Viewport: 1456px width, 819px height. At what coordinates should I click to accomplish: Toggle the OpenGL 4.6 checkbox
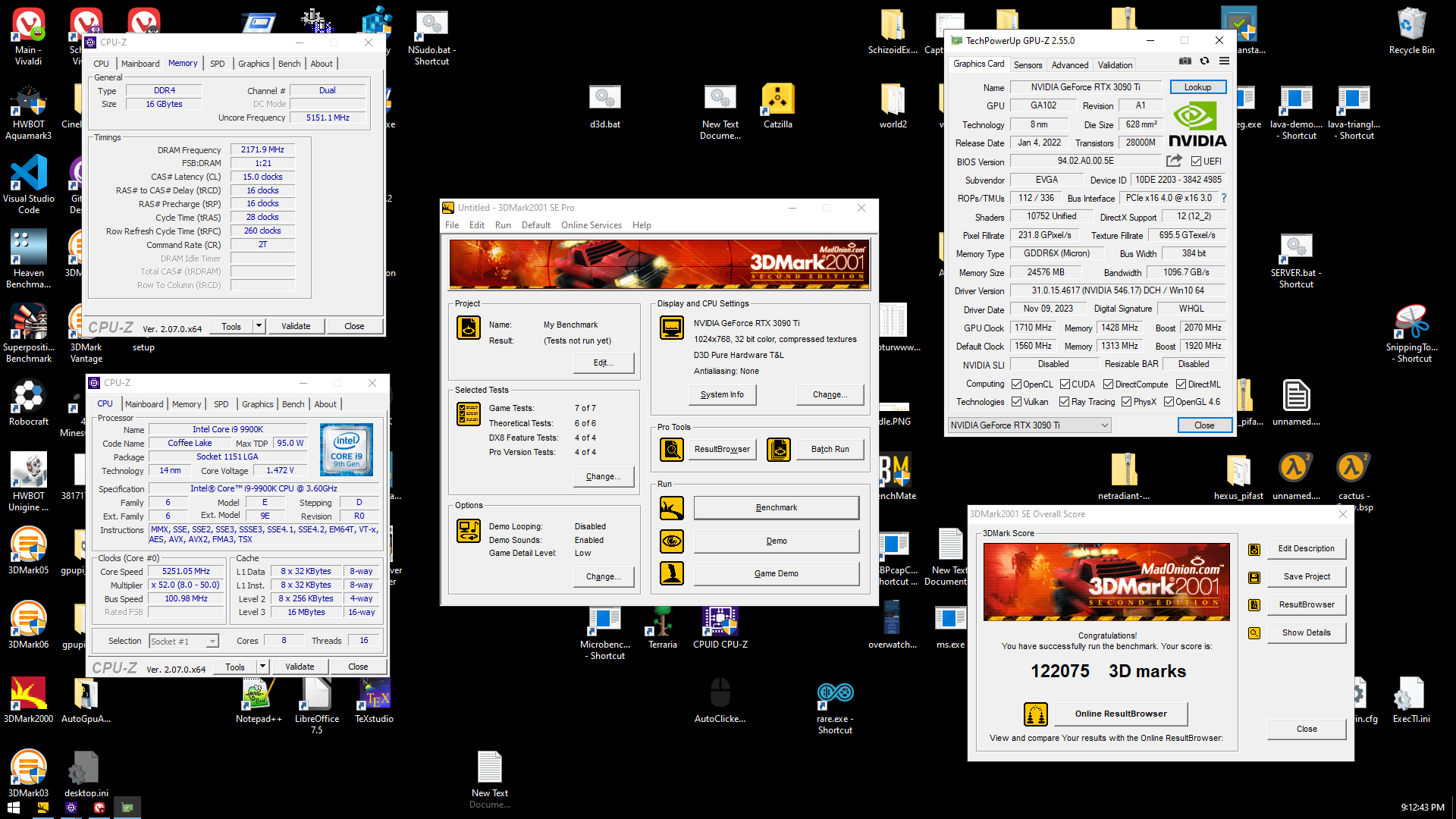[x=1169, y=402]
